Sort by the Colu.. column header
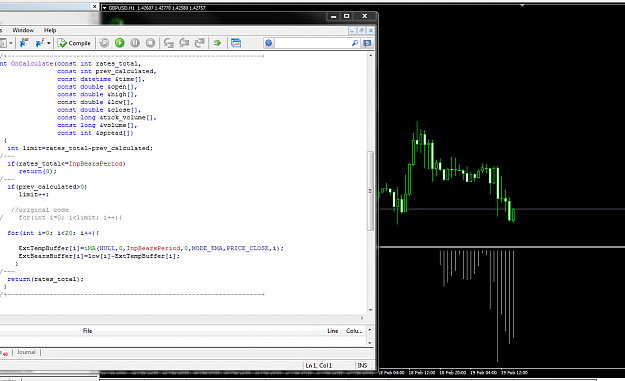 [x=354, y=331]
